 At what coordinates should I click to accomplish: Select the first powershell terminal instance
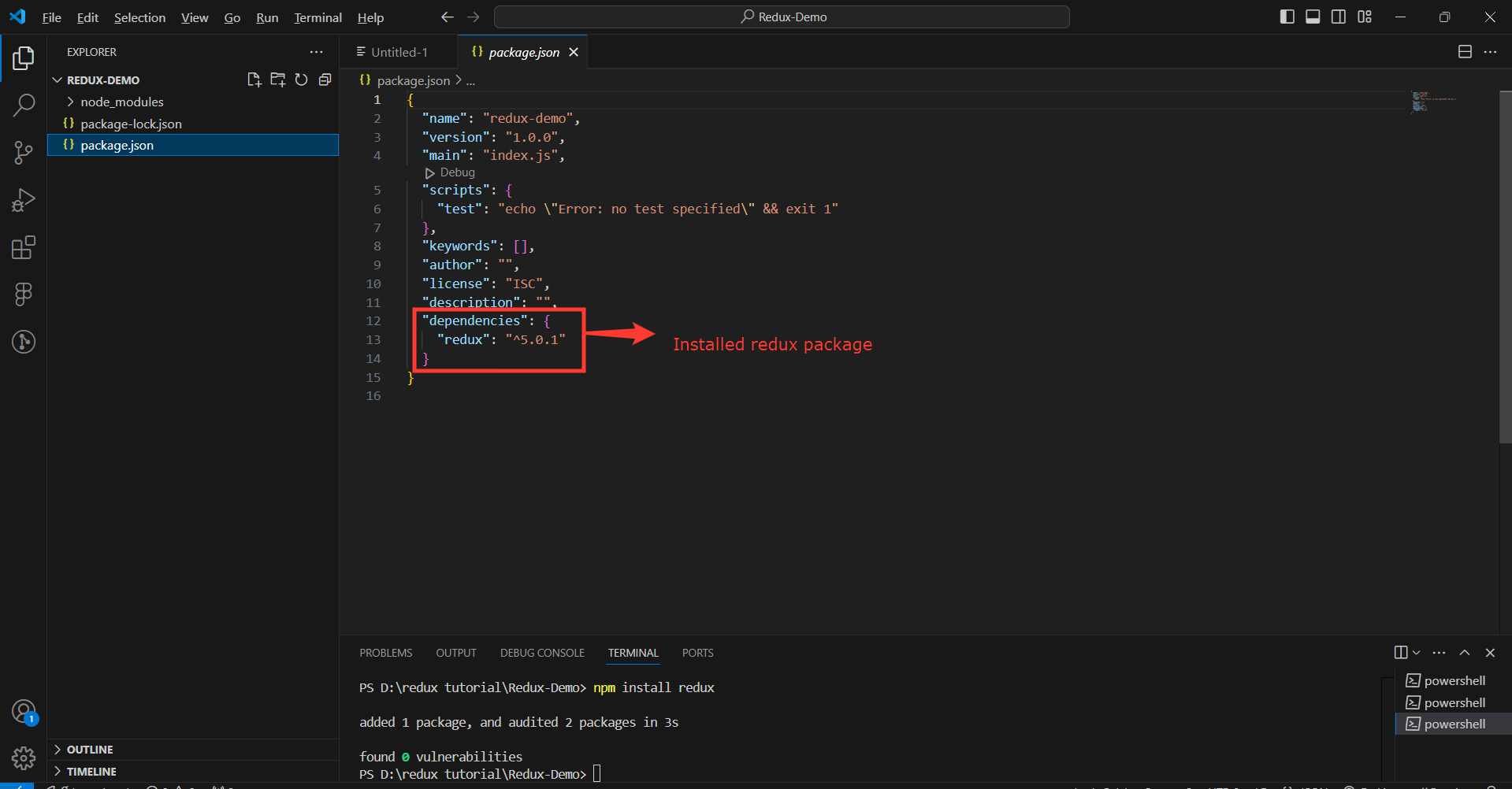click(x=1452, y=680)
